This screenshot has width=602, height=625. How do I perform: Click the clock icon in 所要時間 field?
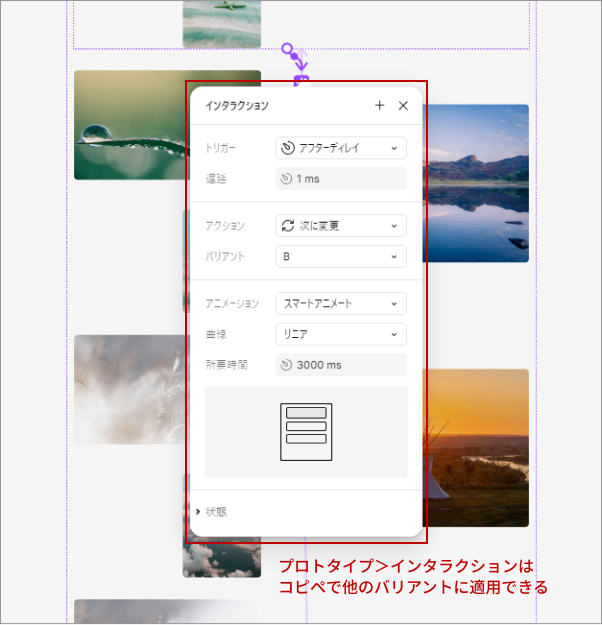click(x=287, y=365)
